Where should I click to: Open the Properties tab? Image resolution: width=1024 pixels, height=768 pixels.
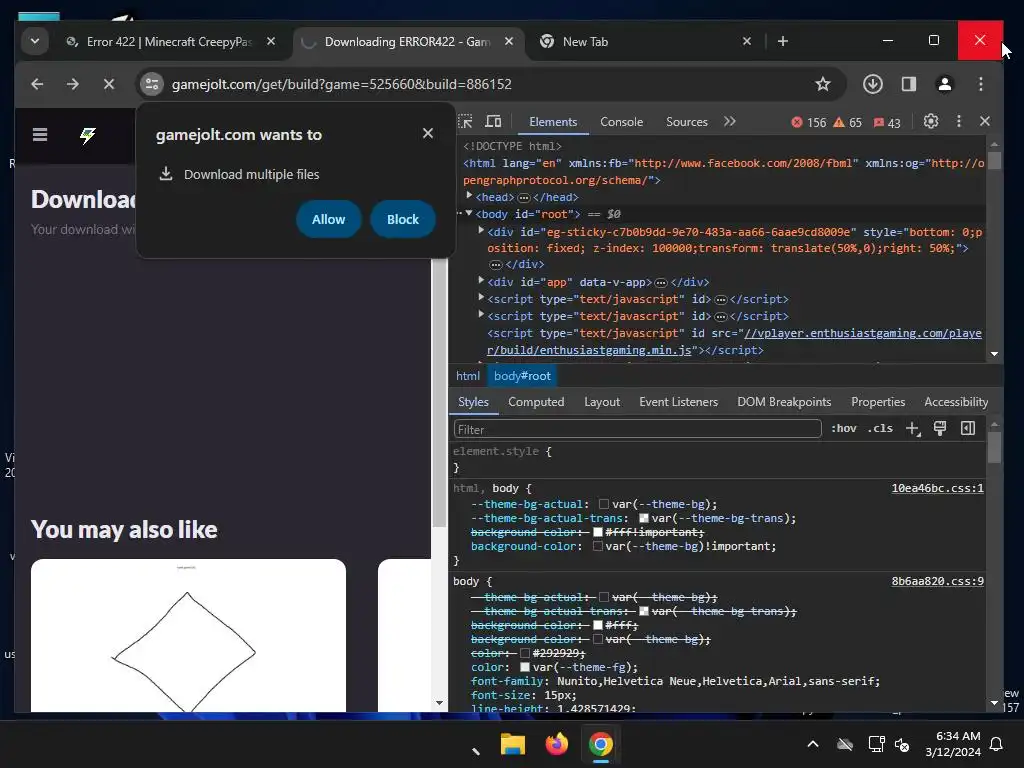click(878, 402)
